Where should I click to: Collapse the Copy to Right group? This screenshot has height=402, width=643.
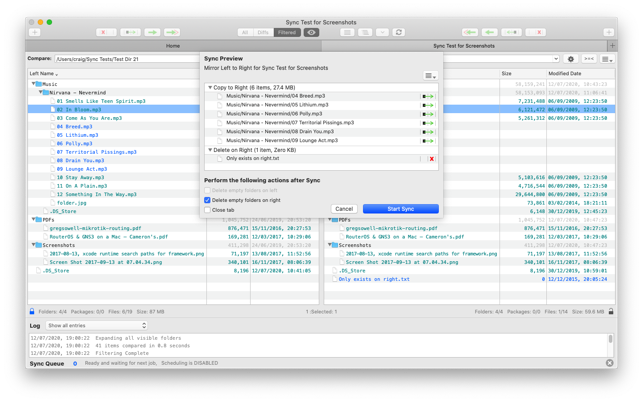coord(210,87)
